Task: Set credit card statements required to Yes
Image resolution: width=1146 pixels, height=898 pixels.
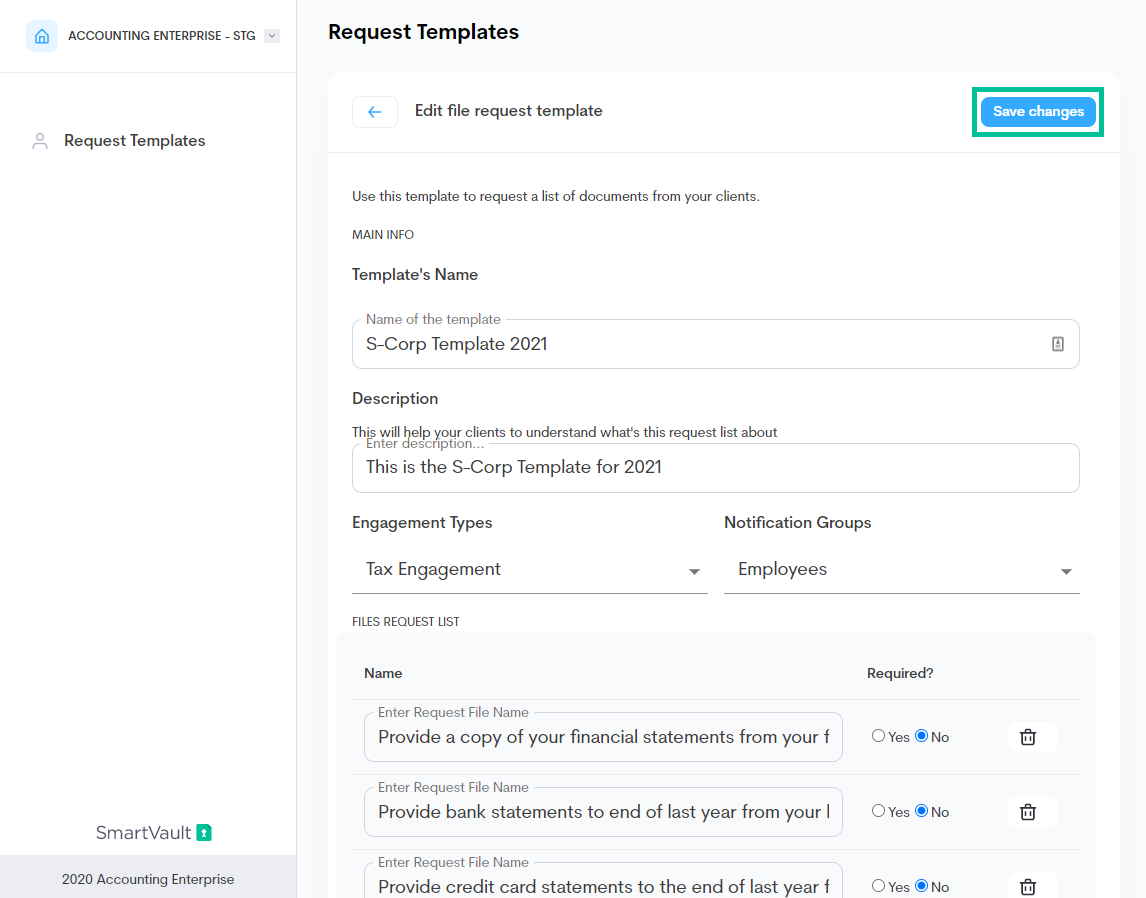Action: coord(878,885)
